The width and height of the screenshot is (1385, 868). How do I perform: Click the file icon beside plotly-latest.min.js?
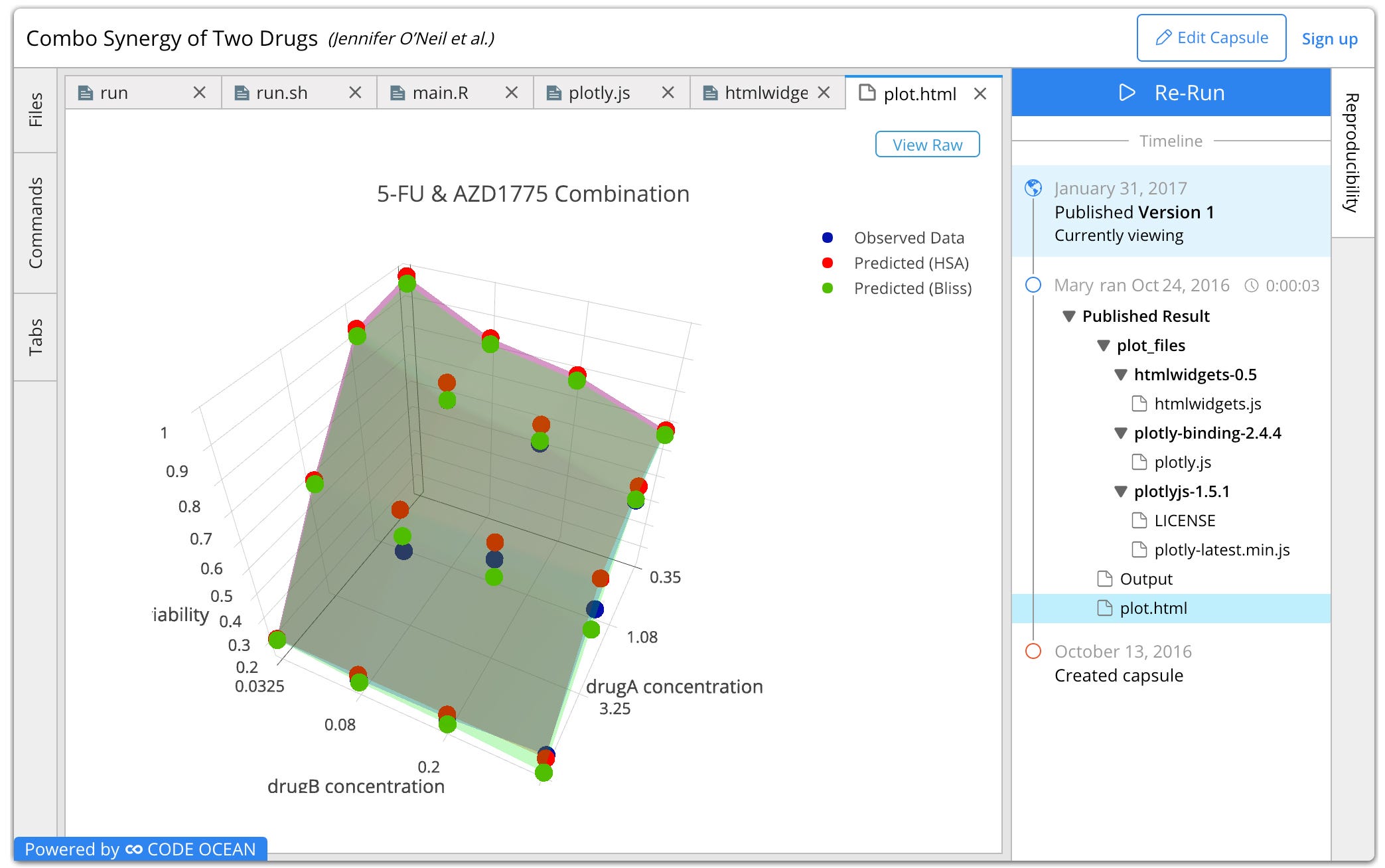[1140, 549]
